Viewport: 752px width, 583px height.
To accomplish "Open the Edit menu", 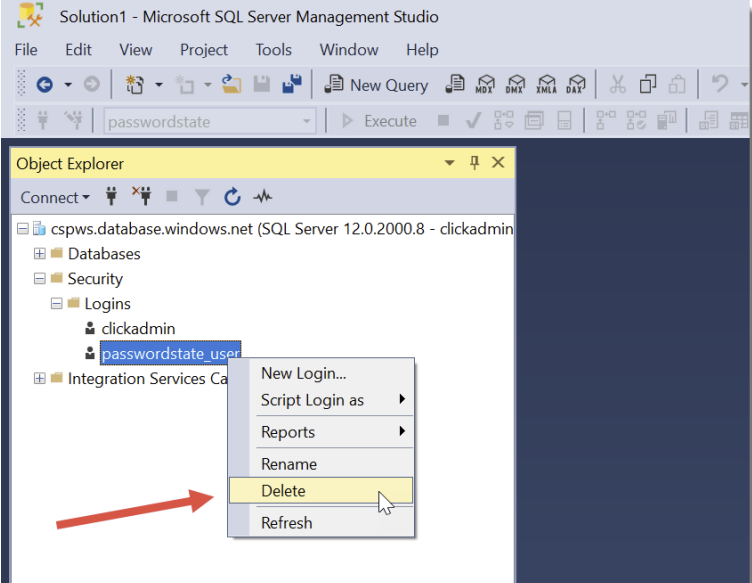I will coord(78,50).
